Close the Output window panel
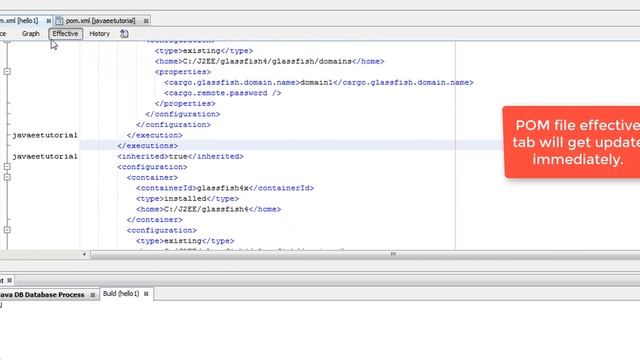The width and height of the screenshot is (640, 360). pyautogui.click(x=9, y=280)
